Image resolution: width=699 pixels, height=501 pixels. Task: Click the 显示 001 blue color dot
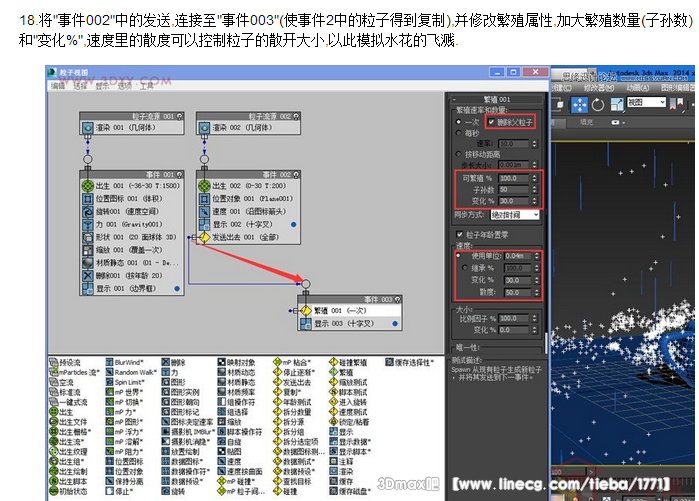tap(177, 289)
